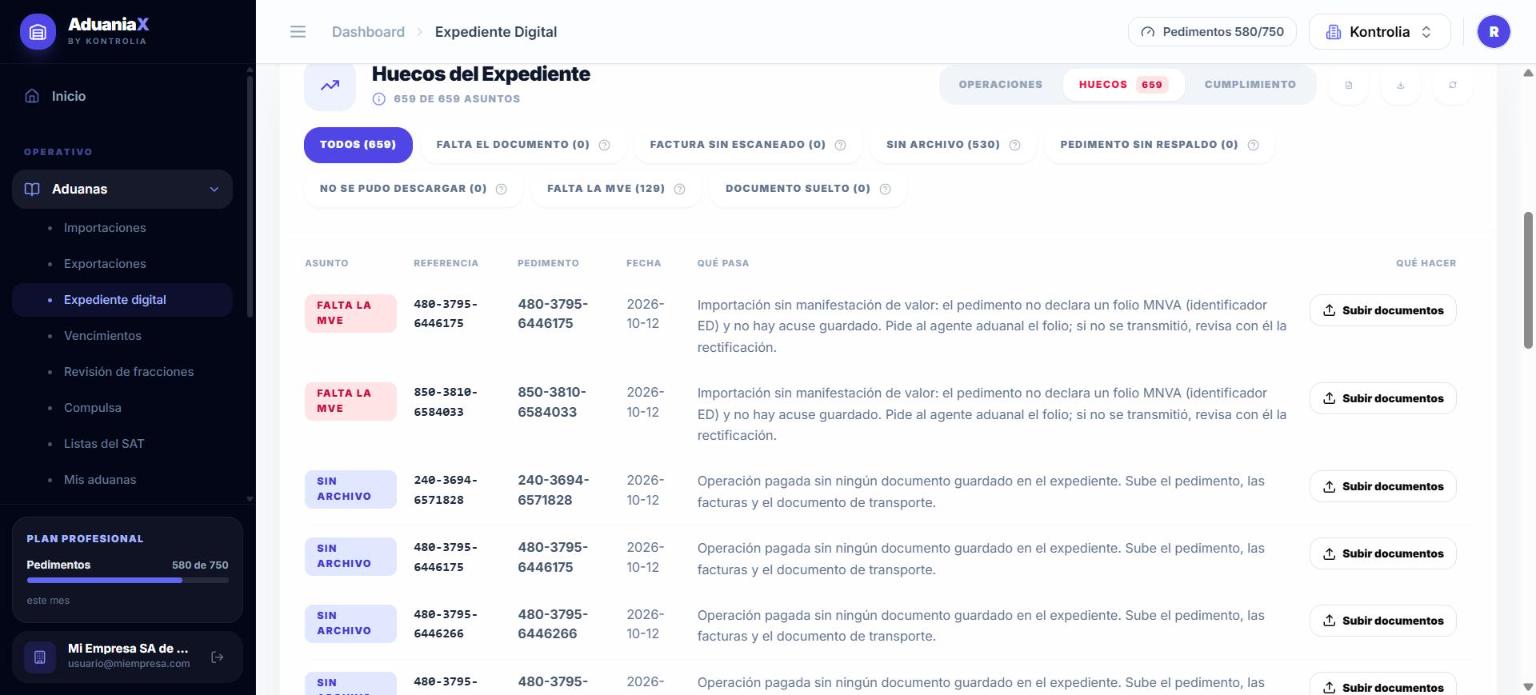Filter by Falta el documento (0)
Image resolution: width=1536 pixels, height=695 pixels.
coord(523,145)
